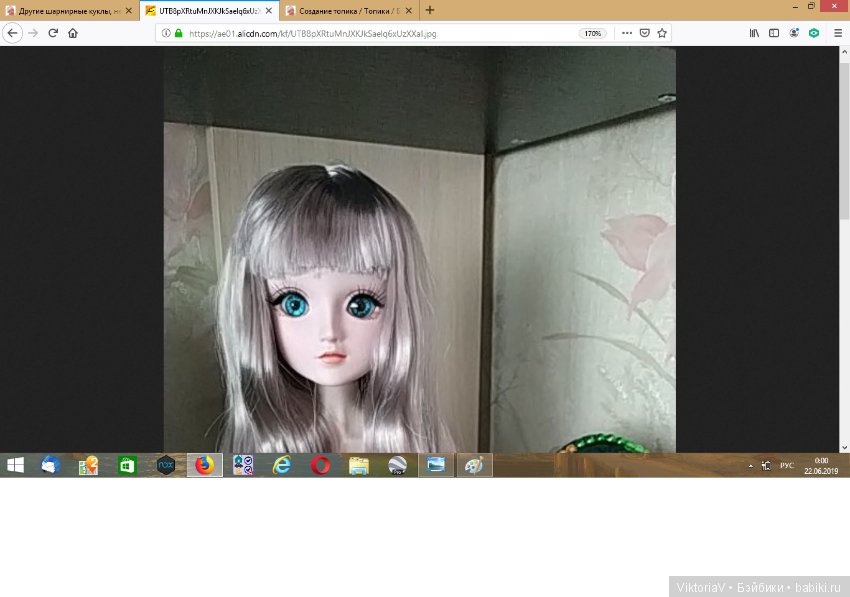Image resolution: width=850 pixels, height=597 pixels.
Task: Switch to the 'Другие шарнирные куклы' tab
Action: pos(68,10)
